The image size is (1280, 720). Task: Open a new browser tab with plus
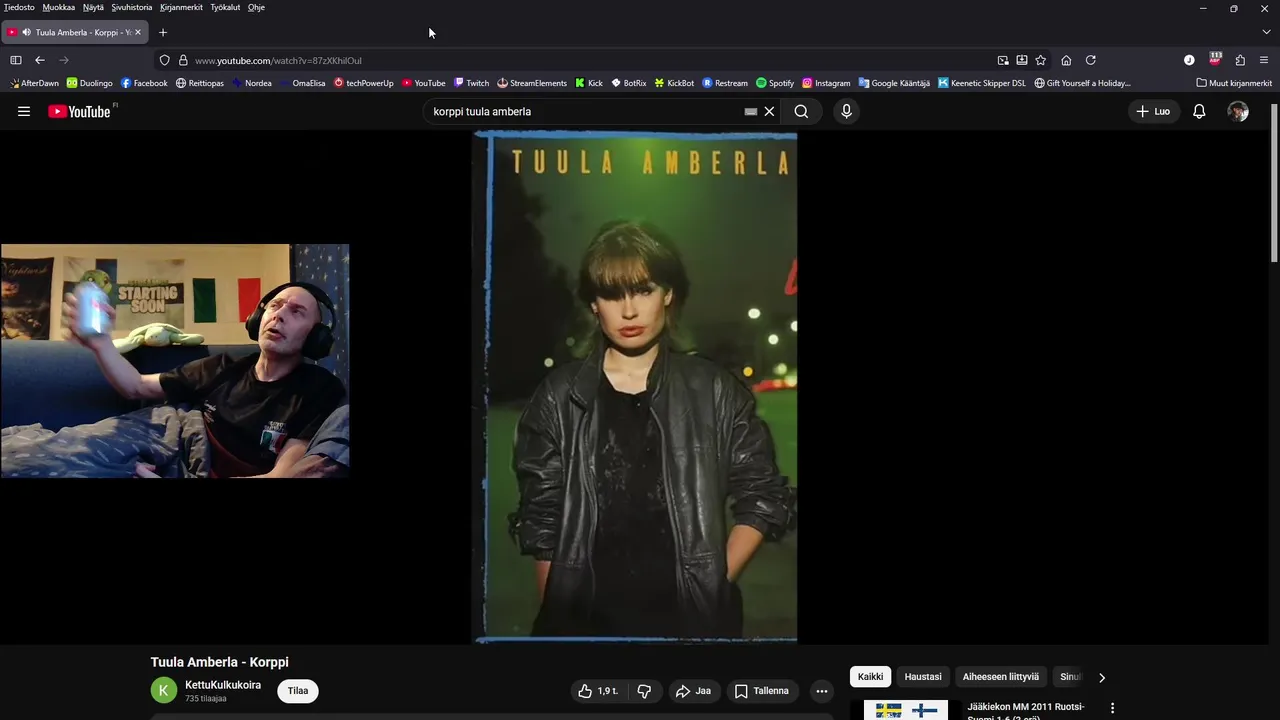click(x=163, y=32)
